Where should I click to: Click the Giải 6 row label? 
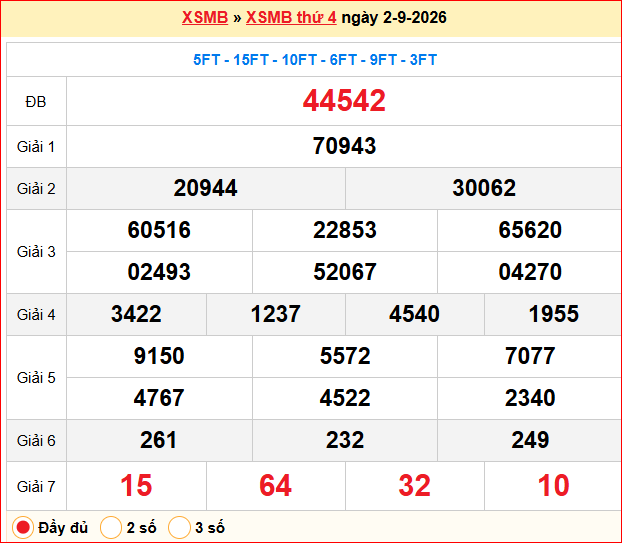click(x=36, y=441)
